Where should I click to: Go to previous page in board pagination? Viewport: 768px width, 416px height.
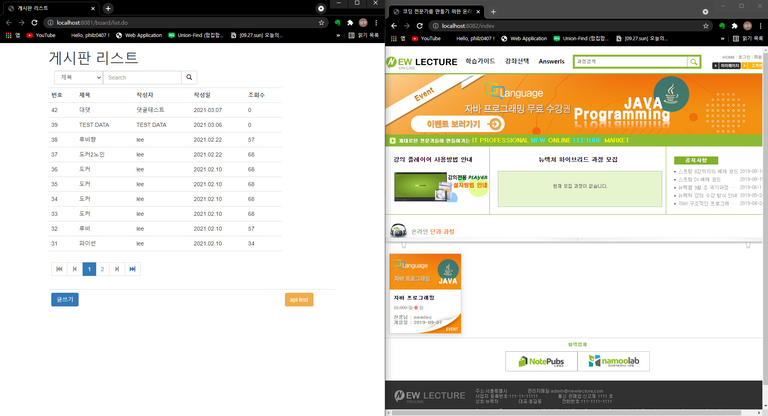pos(74,269)
